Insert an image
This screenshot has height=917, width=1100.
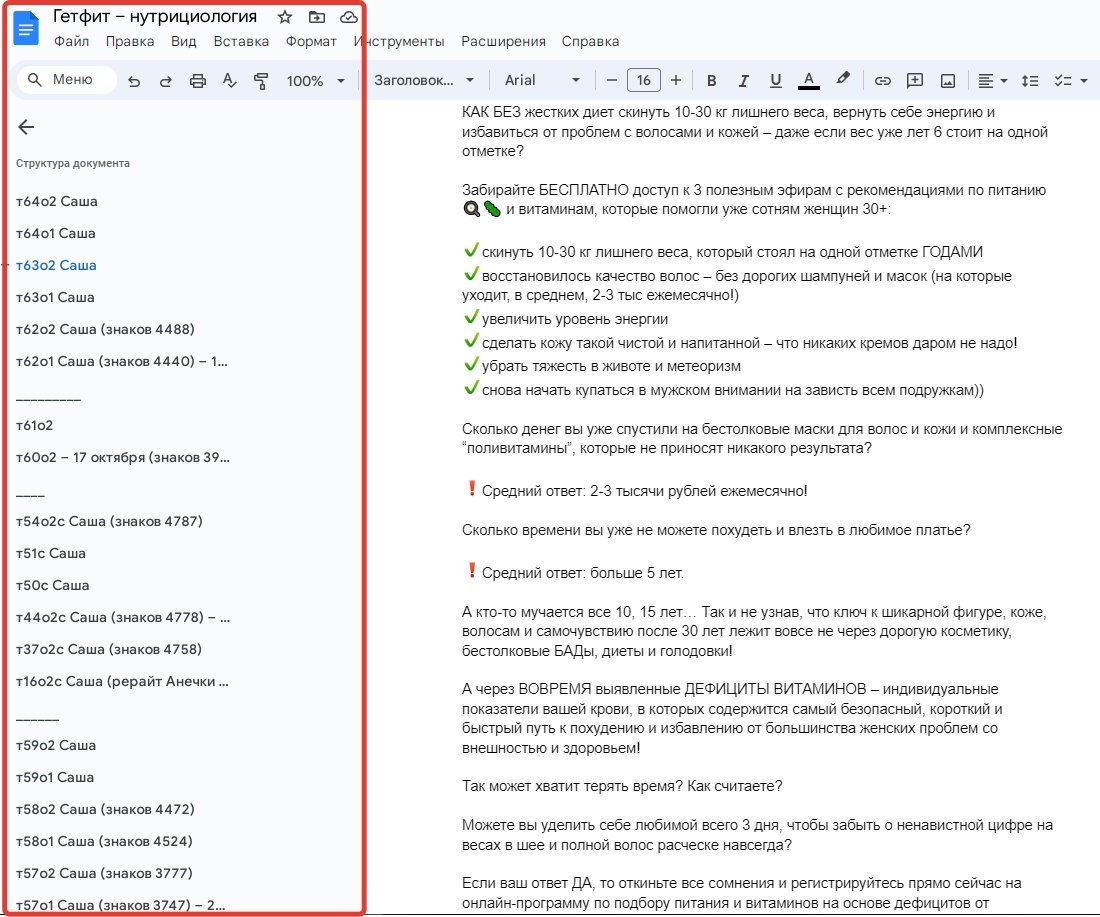click(x=948, y=81)
